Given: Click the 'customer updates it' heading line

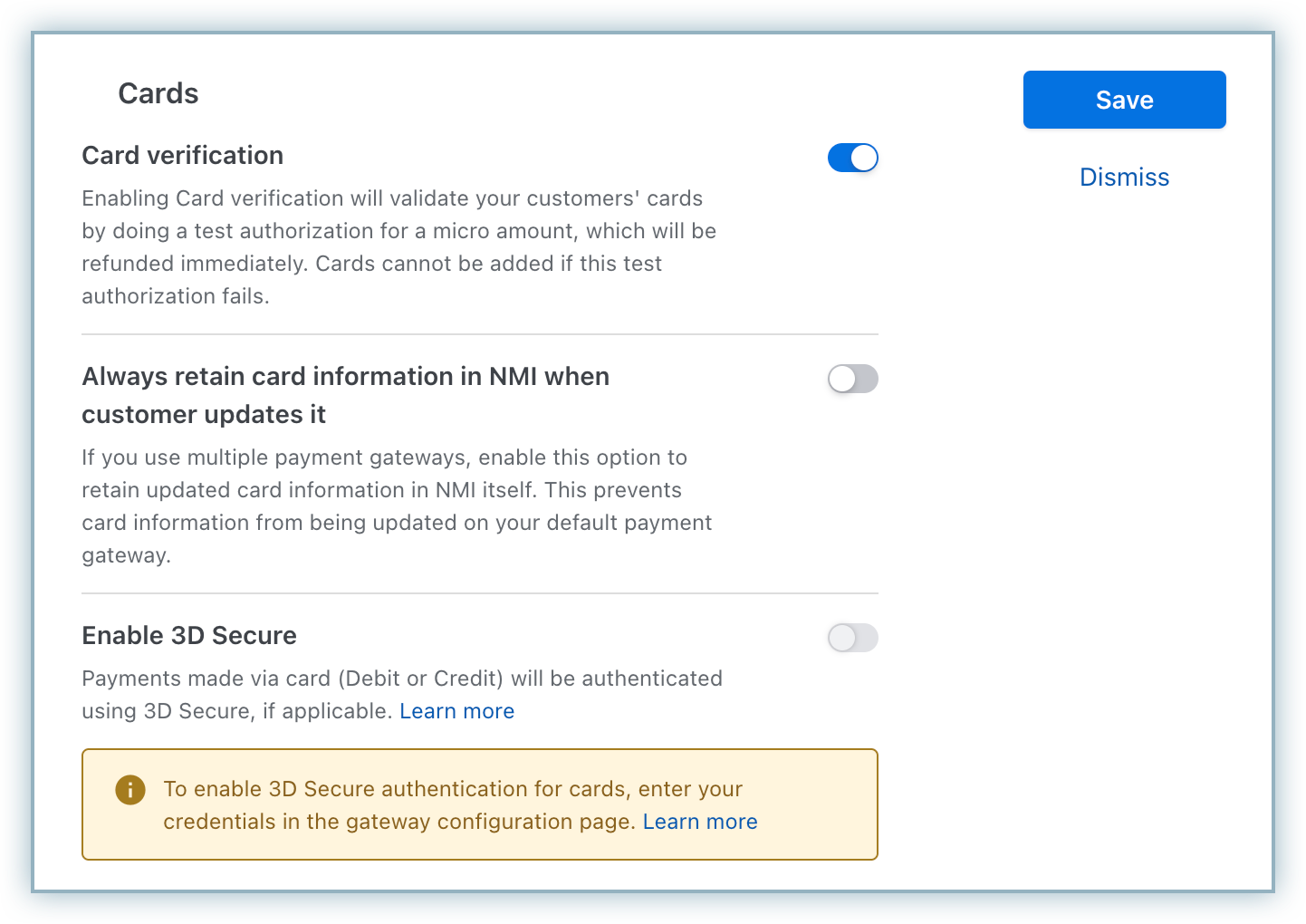Looking at the screenshot, I should click(204, 415).
